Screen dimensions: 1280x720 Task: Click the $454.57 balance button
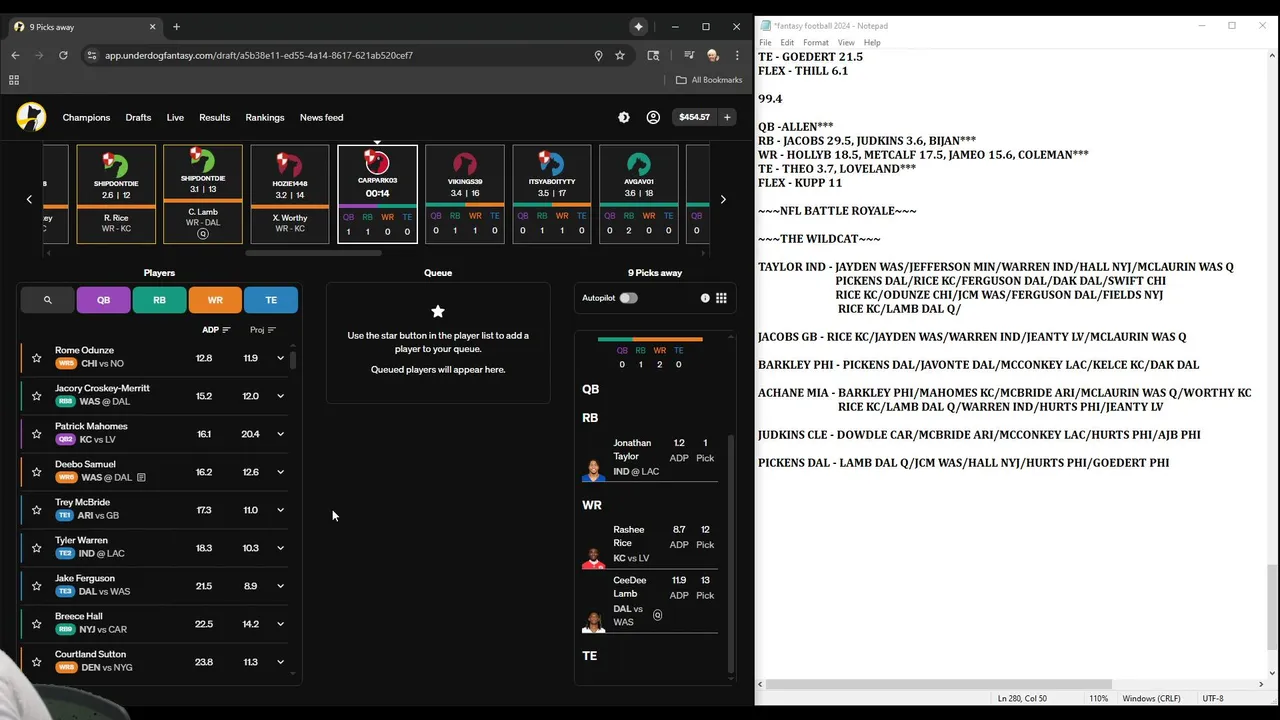click(694, 117)
